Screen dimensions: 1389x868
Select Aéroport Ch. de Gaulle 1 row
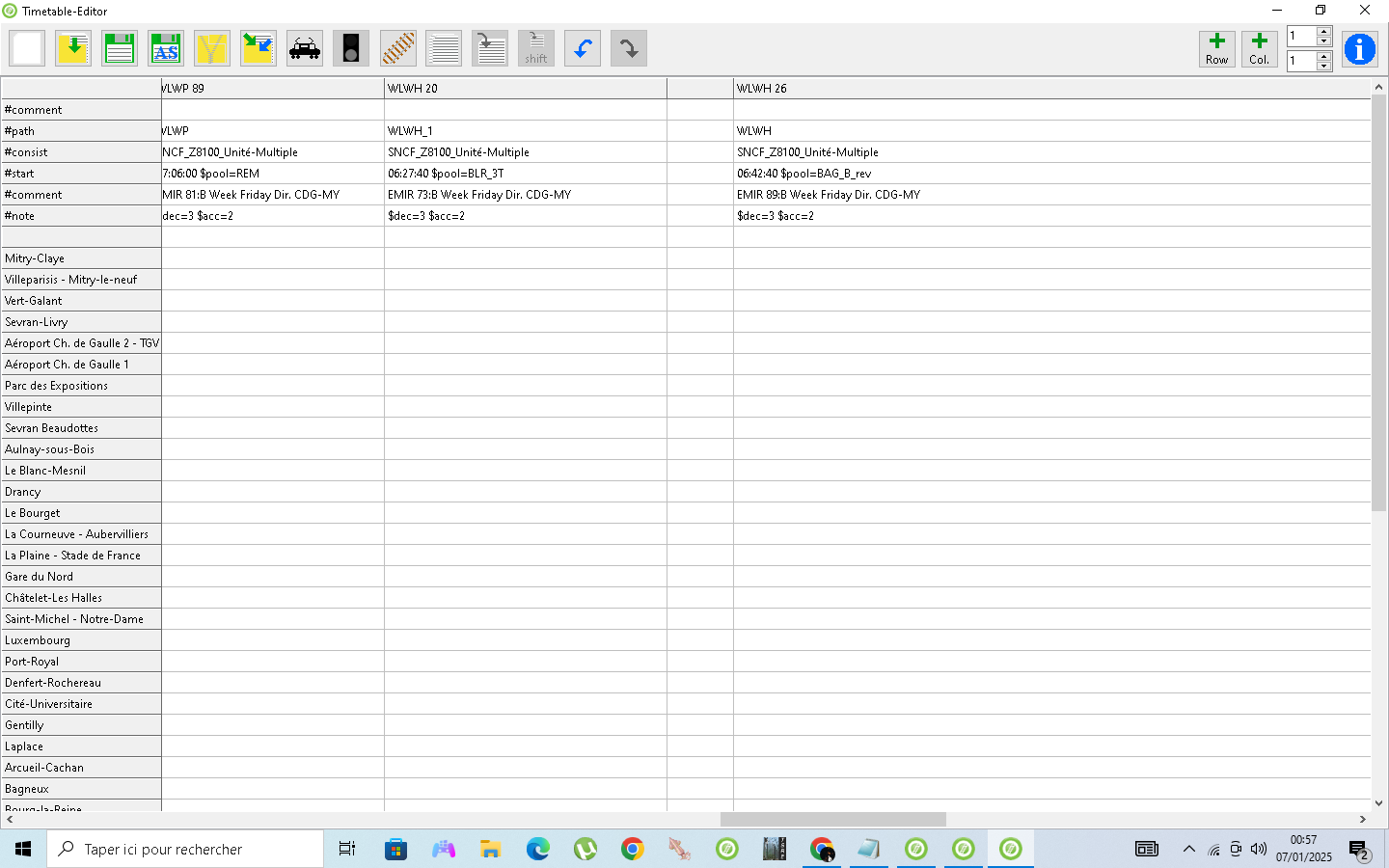(x=81, y=364)
